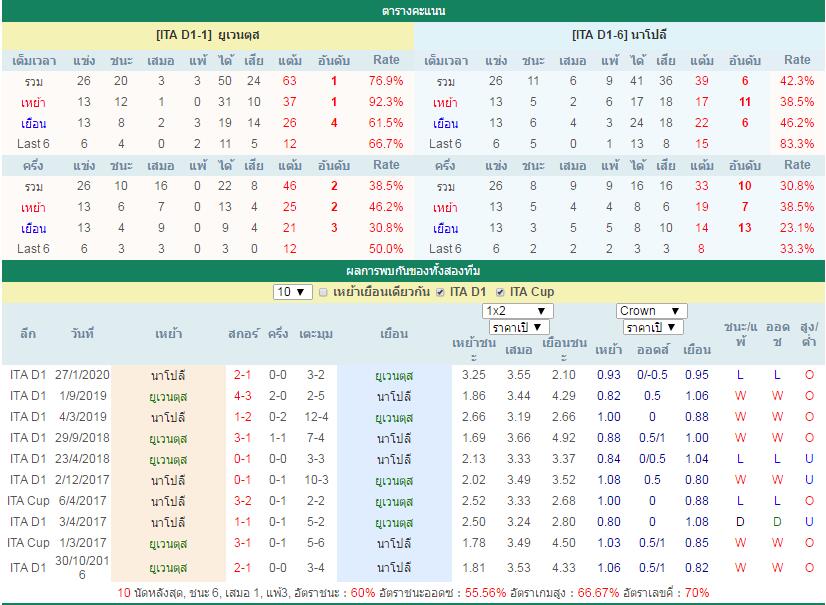Click the เตะมุม column header
Screen dimensions: 826x605
316,334
